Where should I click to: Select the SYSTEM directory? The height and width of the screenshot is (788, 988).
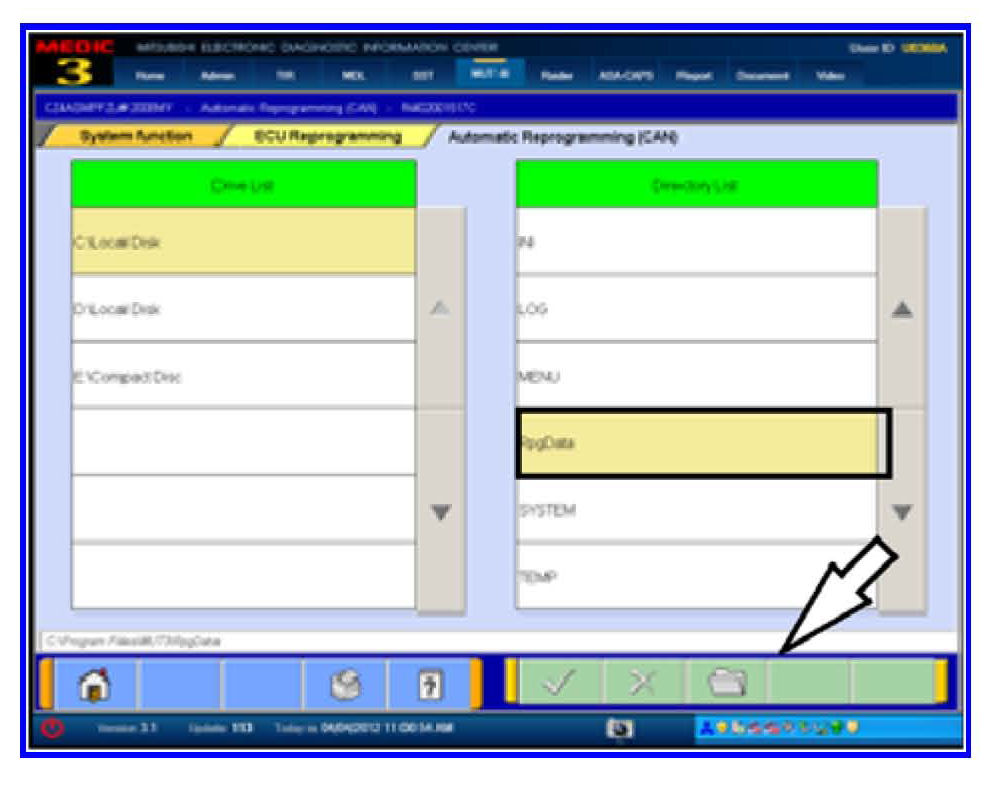coord(696,510)
